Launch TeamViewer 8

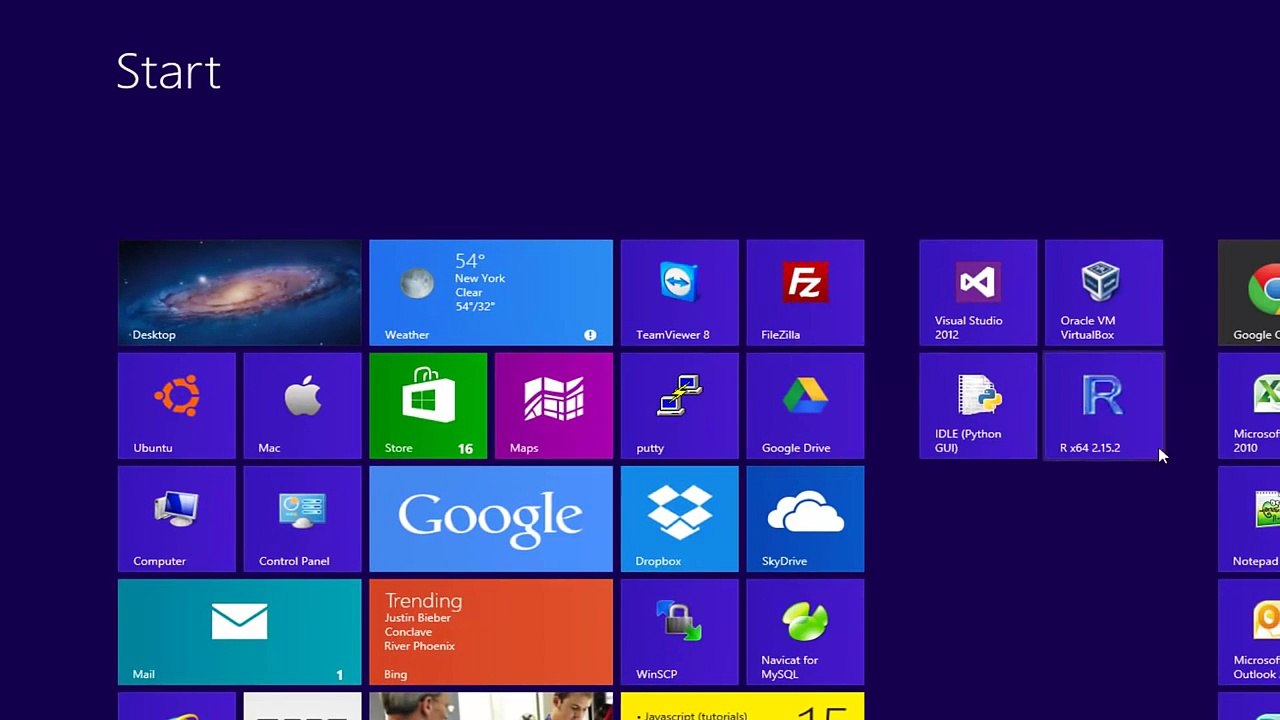click(680, 293)
